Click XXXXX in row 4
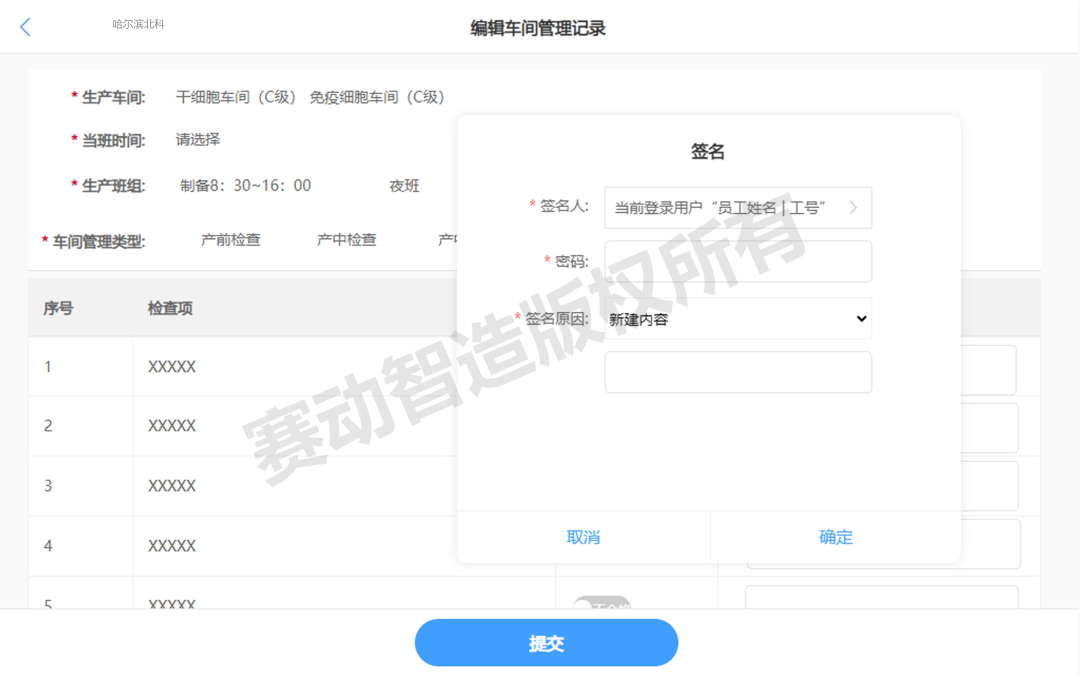This screenshot has width=1080, height=675. pos(172,546)
